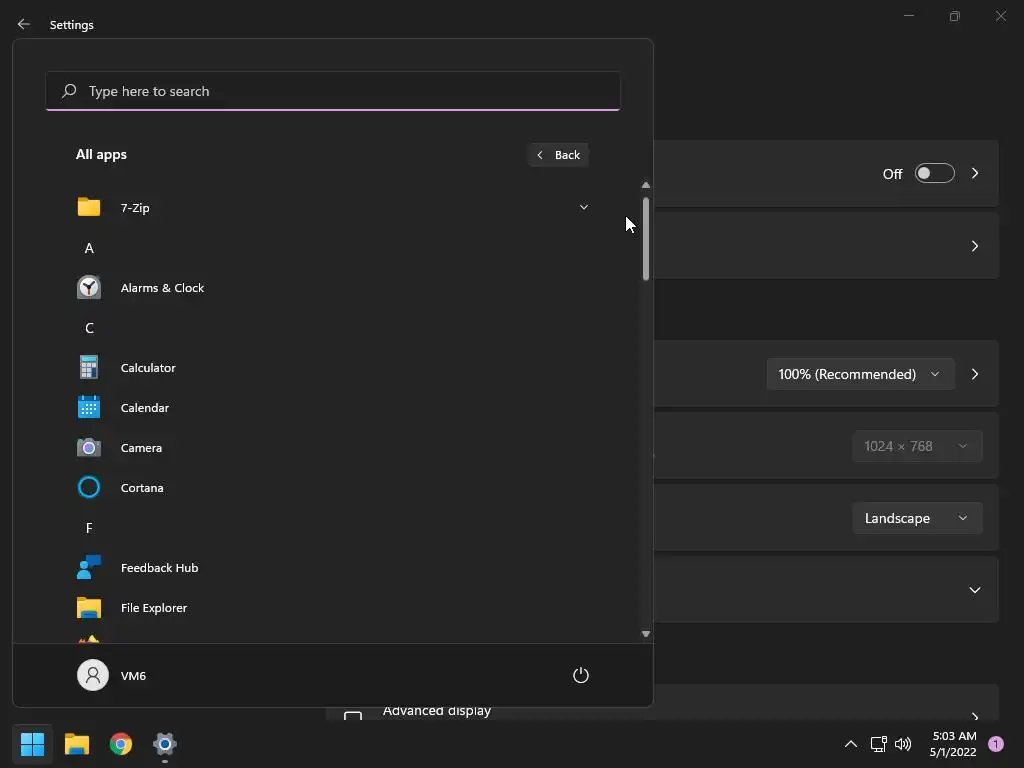Open the Cortana app icon
1024x768 pixels.
click(89, 487)
